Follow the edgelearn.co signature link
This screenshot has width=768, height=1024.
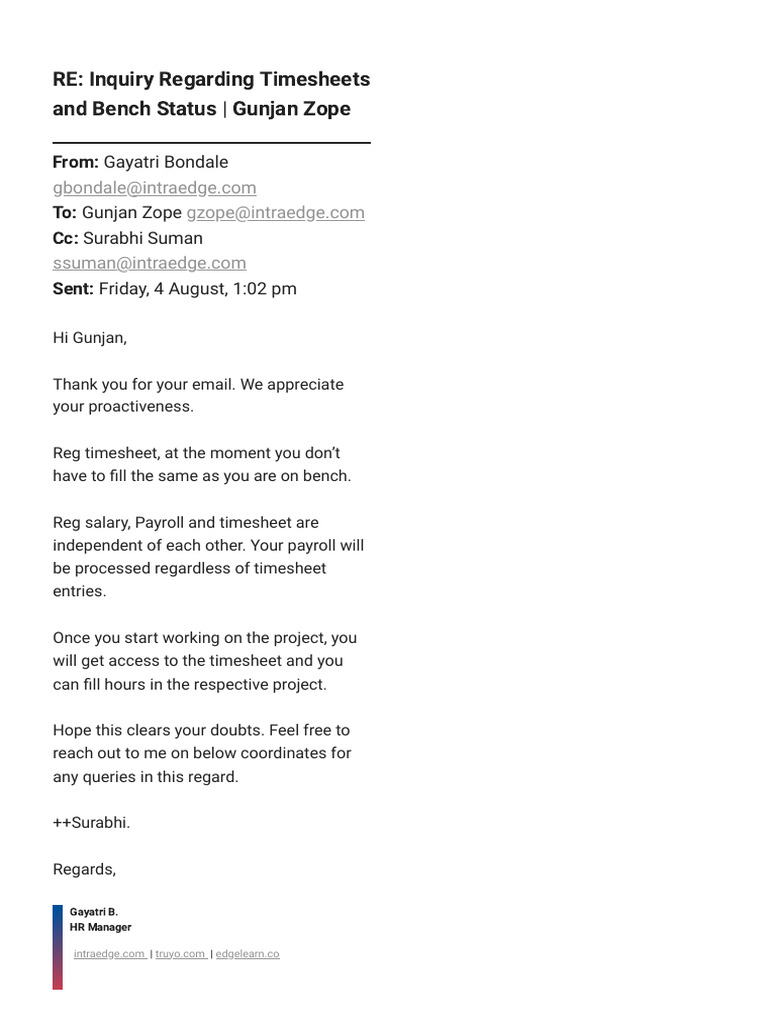point(247,954)
